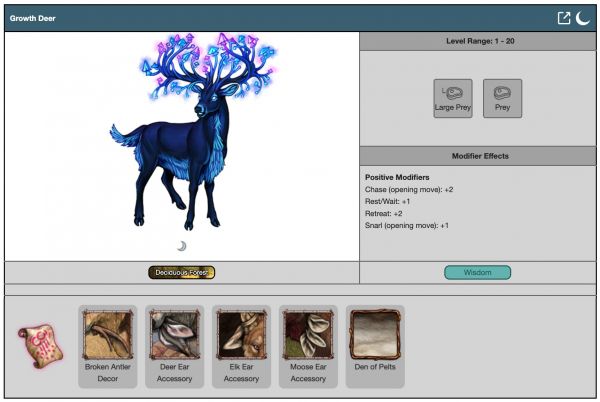Screen dimensions: 600x402
Task: Click the Deciduous Forest biome badge
Action: coord(182,272)
